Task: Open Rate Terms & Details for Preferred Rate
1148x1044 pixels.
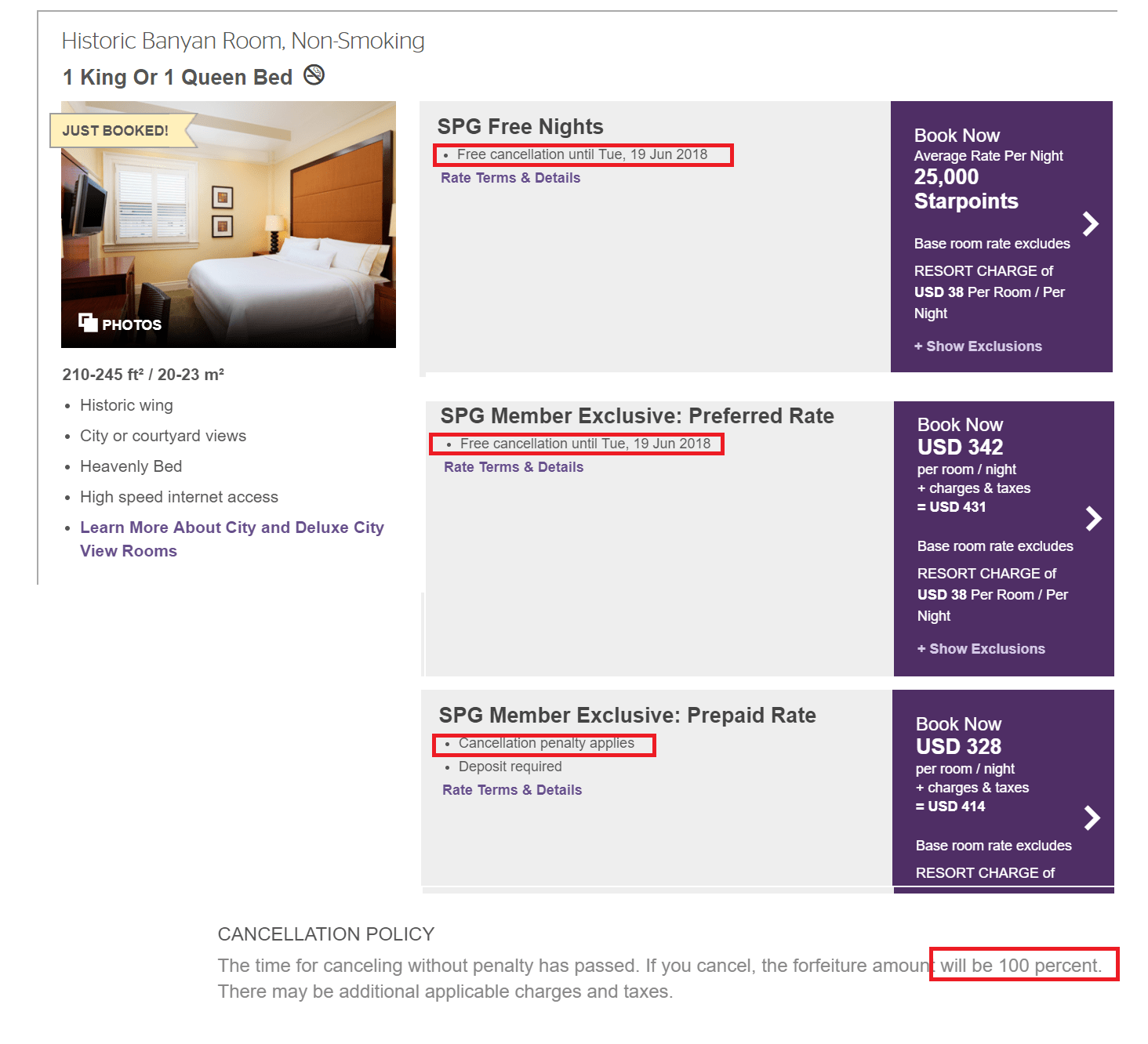Action: tap(514, 467)
